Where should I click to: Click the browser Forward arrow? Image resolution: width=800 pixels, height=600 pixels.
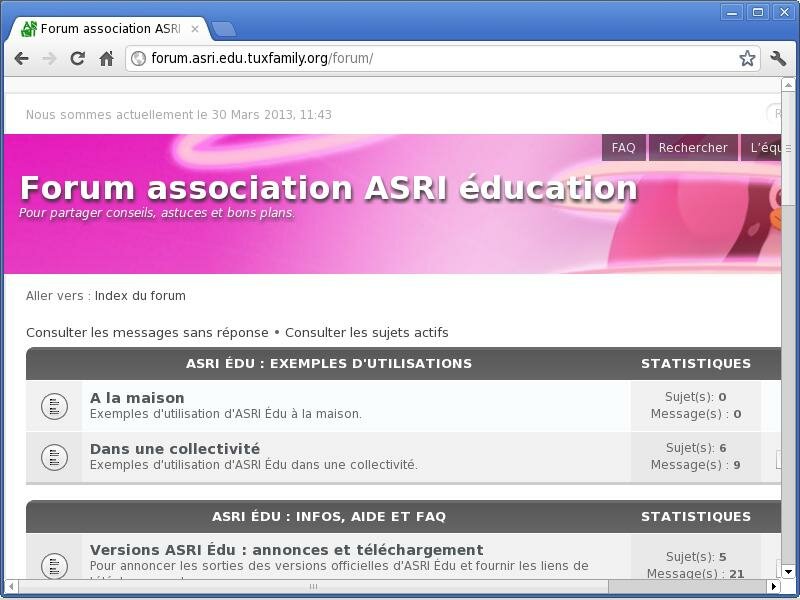point(49,59)
